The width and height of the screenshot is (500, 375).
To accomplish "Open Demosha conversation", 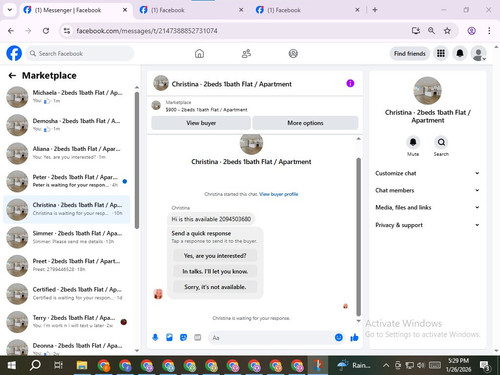I will [x=67, y=125].
